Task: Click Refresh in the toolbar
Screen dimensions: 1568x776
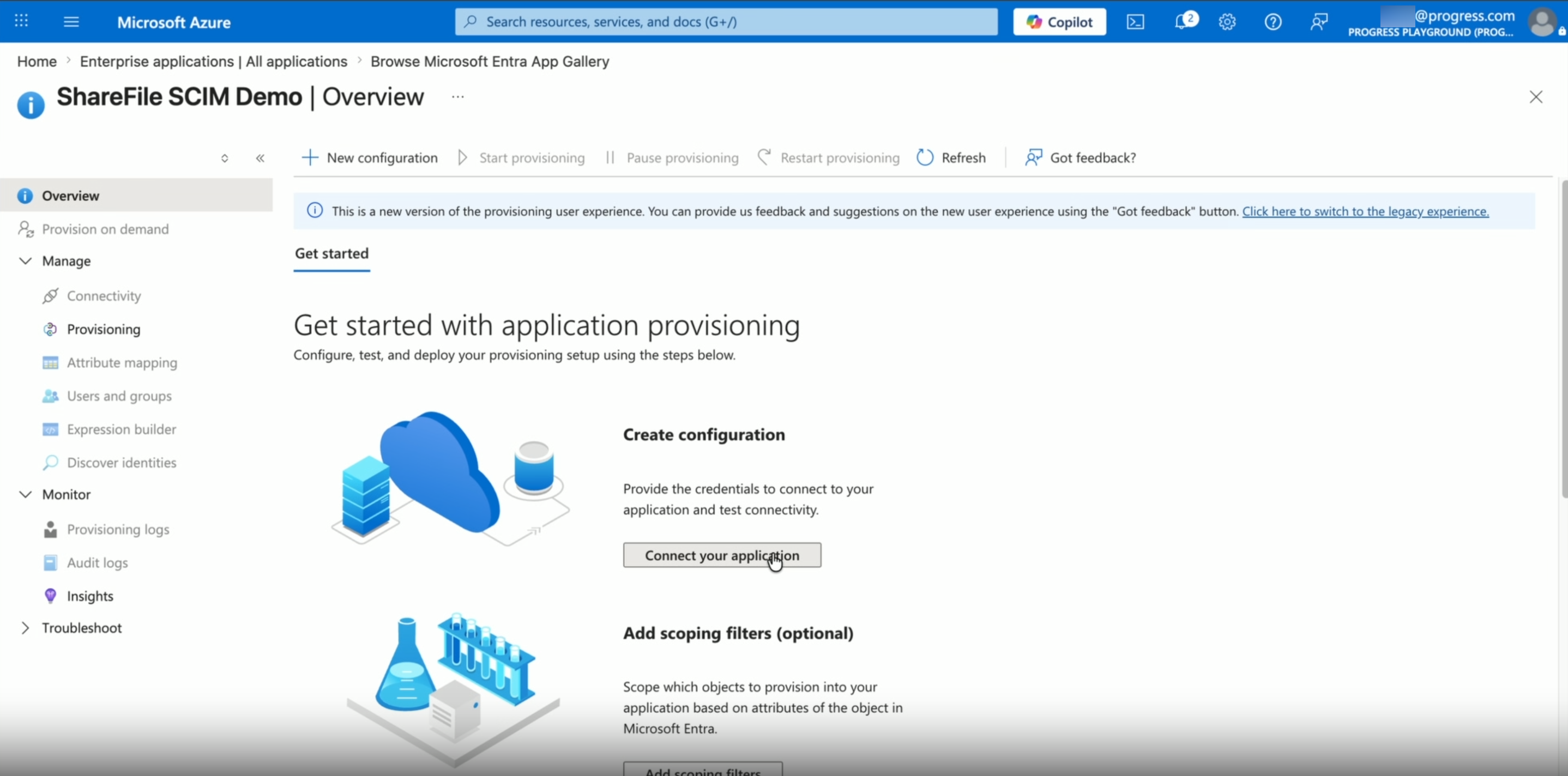Action: [x=951, y=157]
